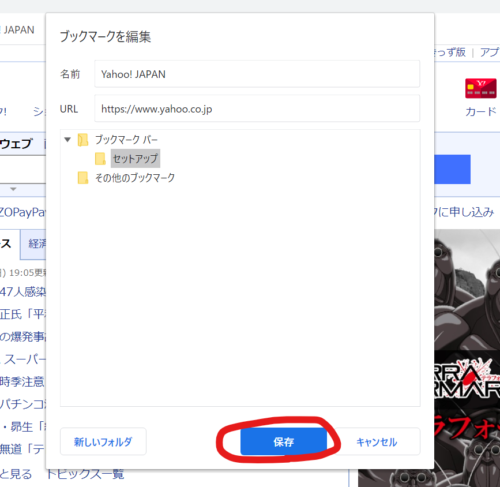Select the ブックマーク バー folder
This screenshot has width=500, height=487.
click(126, 140)
